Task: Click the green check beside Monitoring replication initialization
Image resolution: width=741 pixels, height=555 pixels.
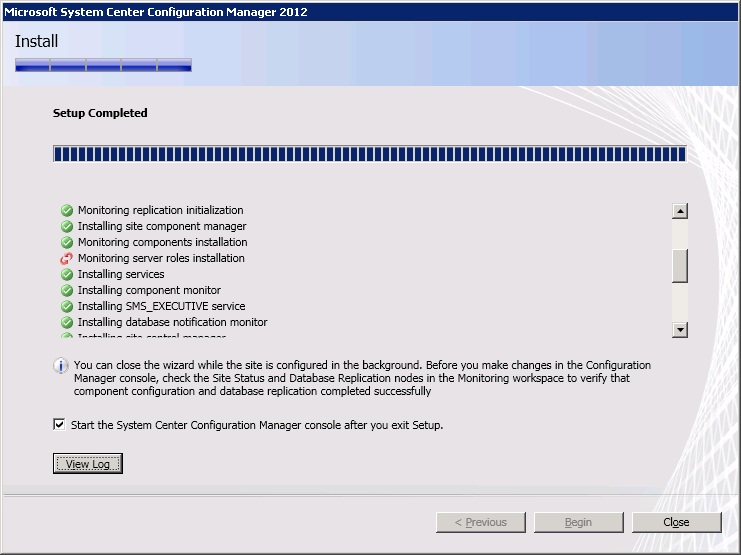Action: [67, 210]
